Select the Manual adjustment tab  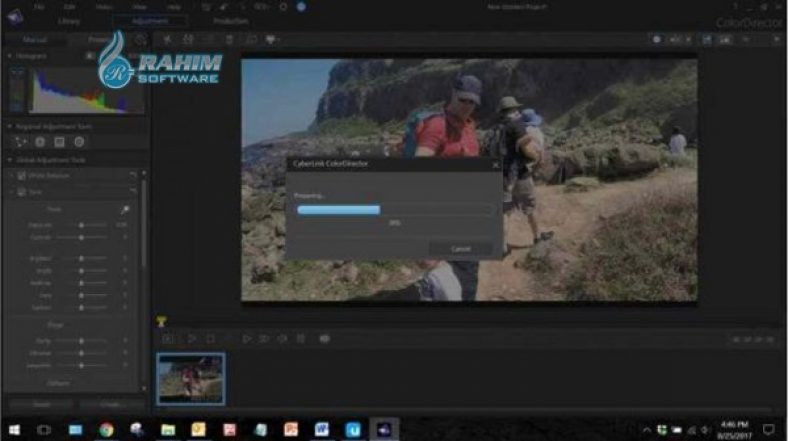(35, 39)
